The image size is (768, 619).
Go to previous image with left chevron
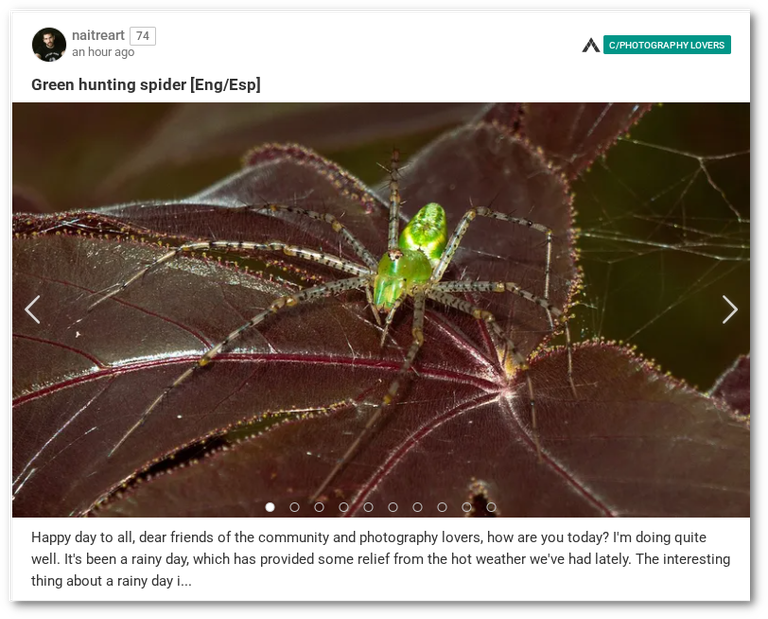pyautogui.click(x=33, y=310)
